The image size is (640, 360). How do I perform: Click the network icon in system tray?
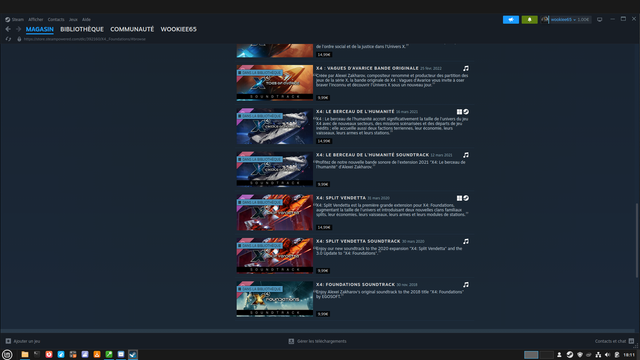[x=598, y=355]
